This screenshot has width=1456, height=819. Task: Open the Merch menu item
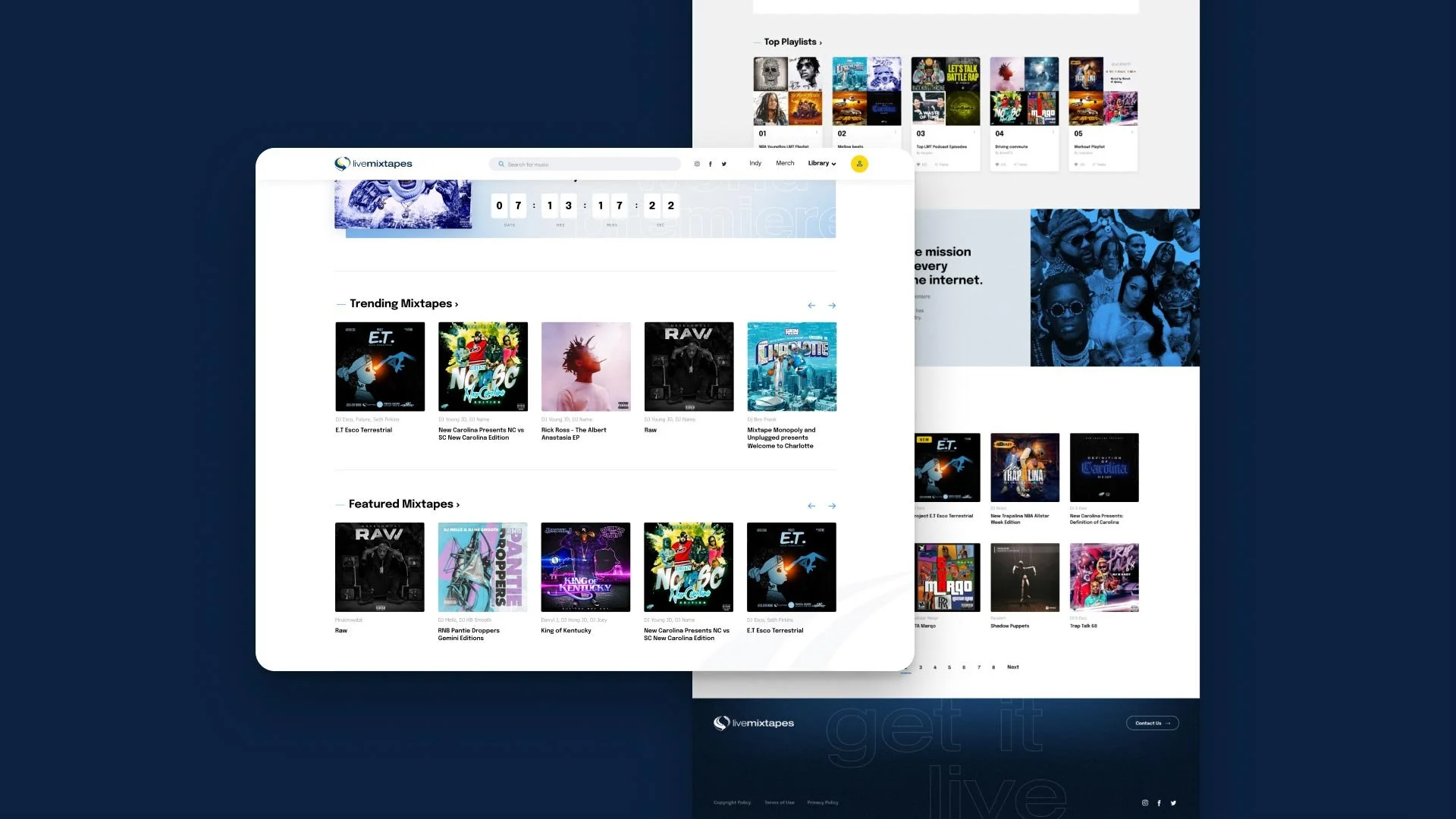coord(785,163)
